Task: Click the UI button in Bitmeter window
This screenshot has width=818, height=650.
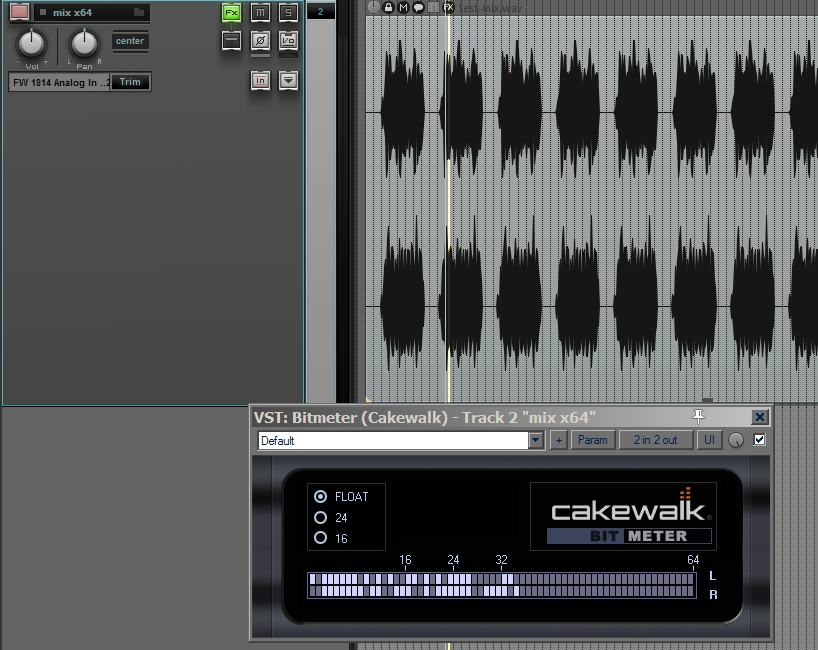Action: point(709,440)
